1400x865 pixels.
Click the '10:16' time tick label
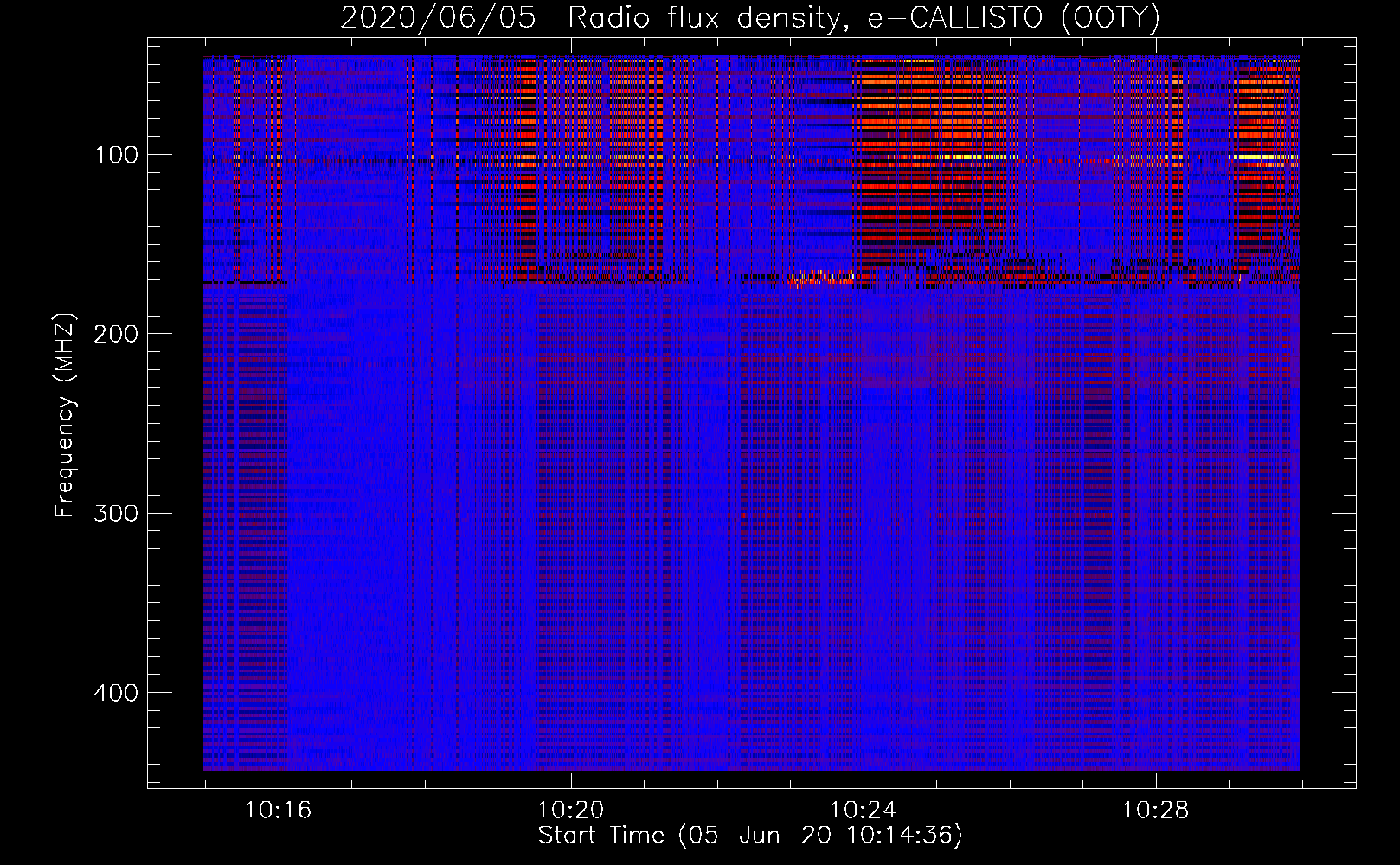278,811
